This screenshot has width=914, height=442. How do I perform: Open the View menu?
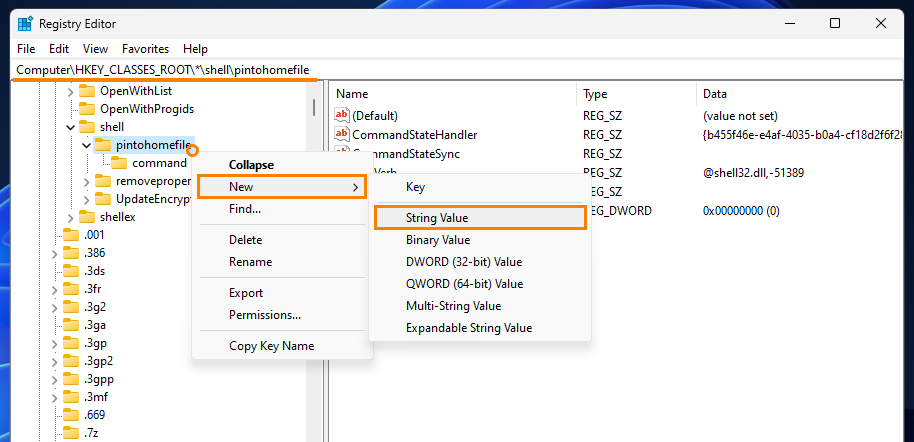pos(96,49)
